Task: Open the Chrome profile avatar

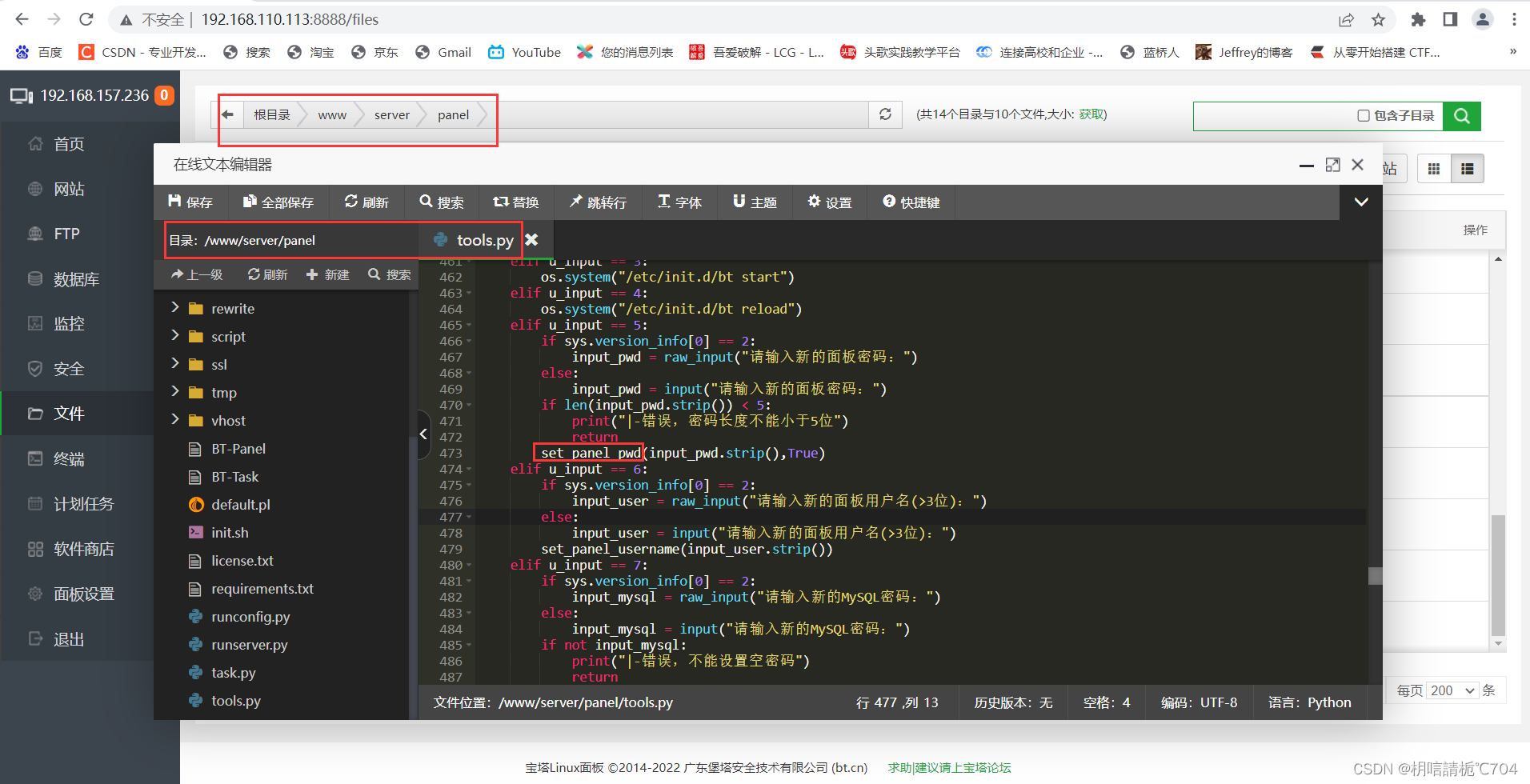Action: pyautogui.click(x=1483, y=19)
